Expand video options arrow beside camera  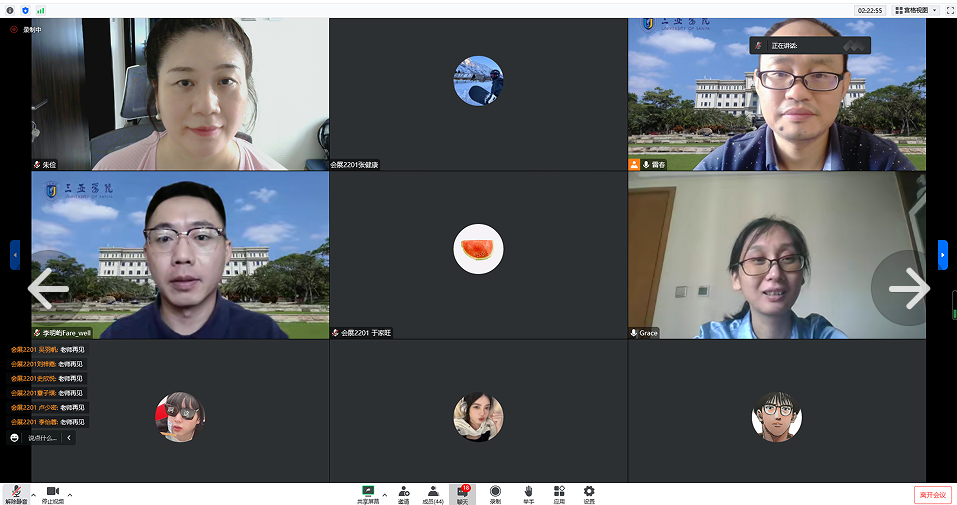(x=69, y=494)
